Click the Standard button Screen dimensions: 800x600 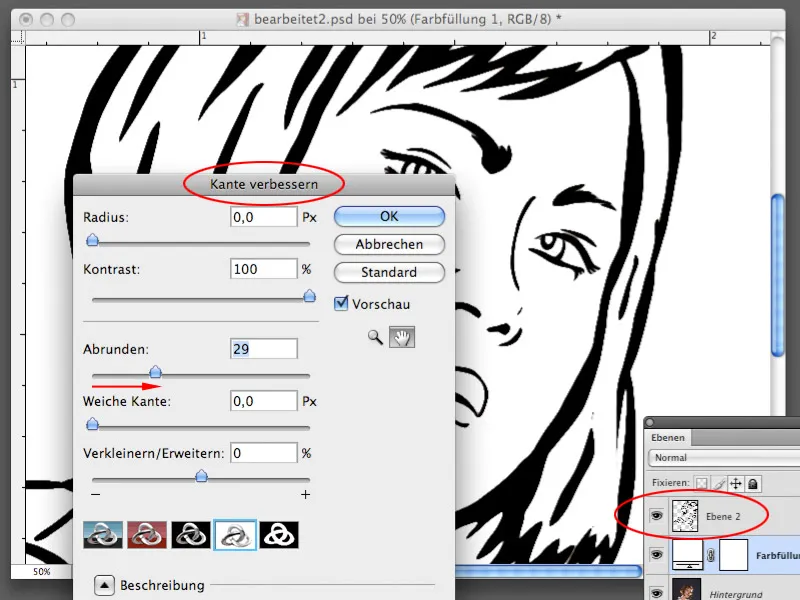click(389, 272)
